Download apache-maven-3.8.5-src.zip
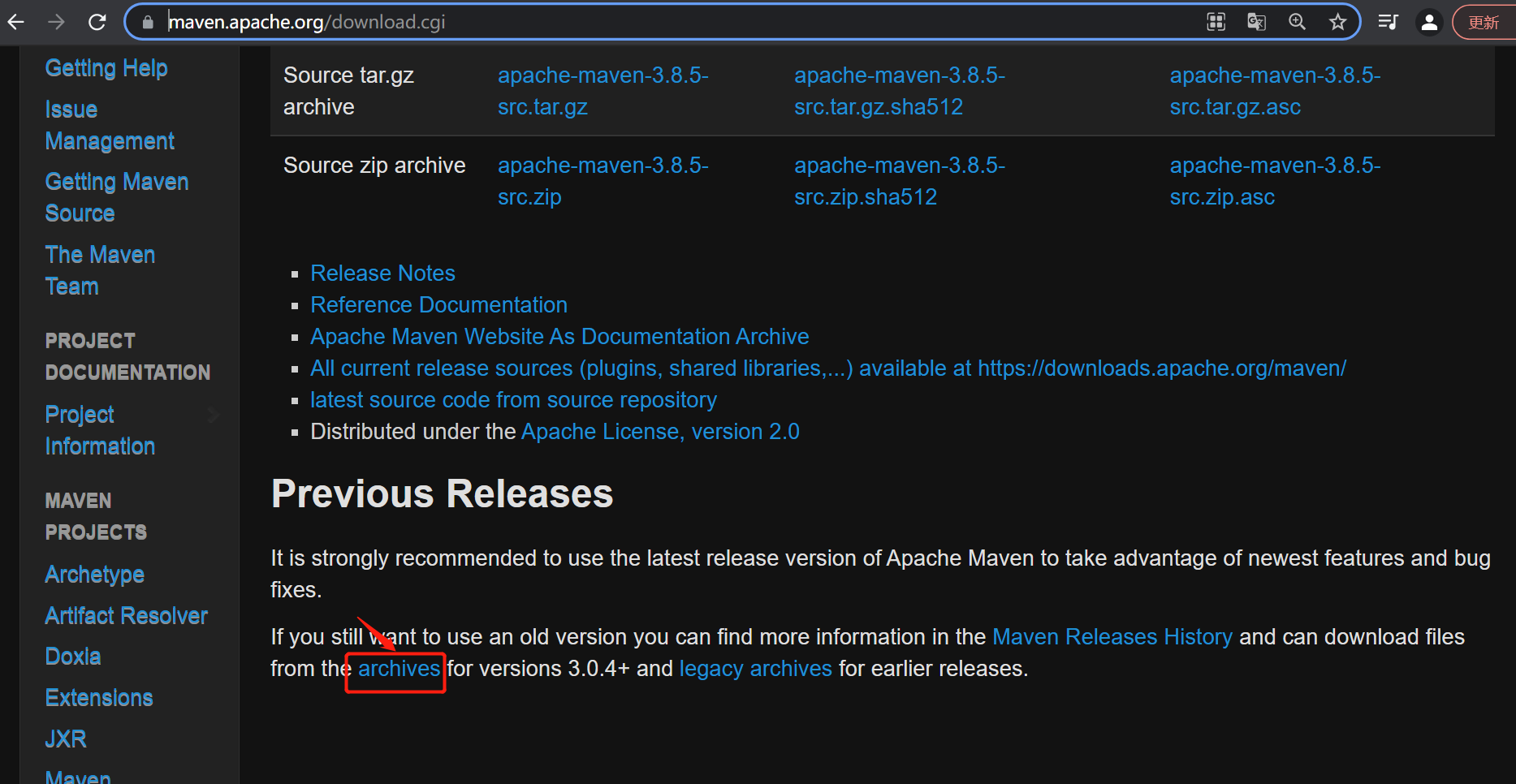The image size is (1516, 784). pos(603,181)
